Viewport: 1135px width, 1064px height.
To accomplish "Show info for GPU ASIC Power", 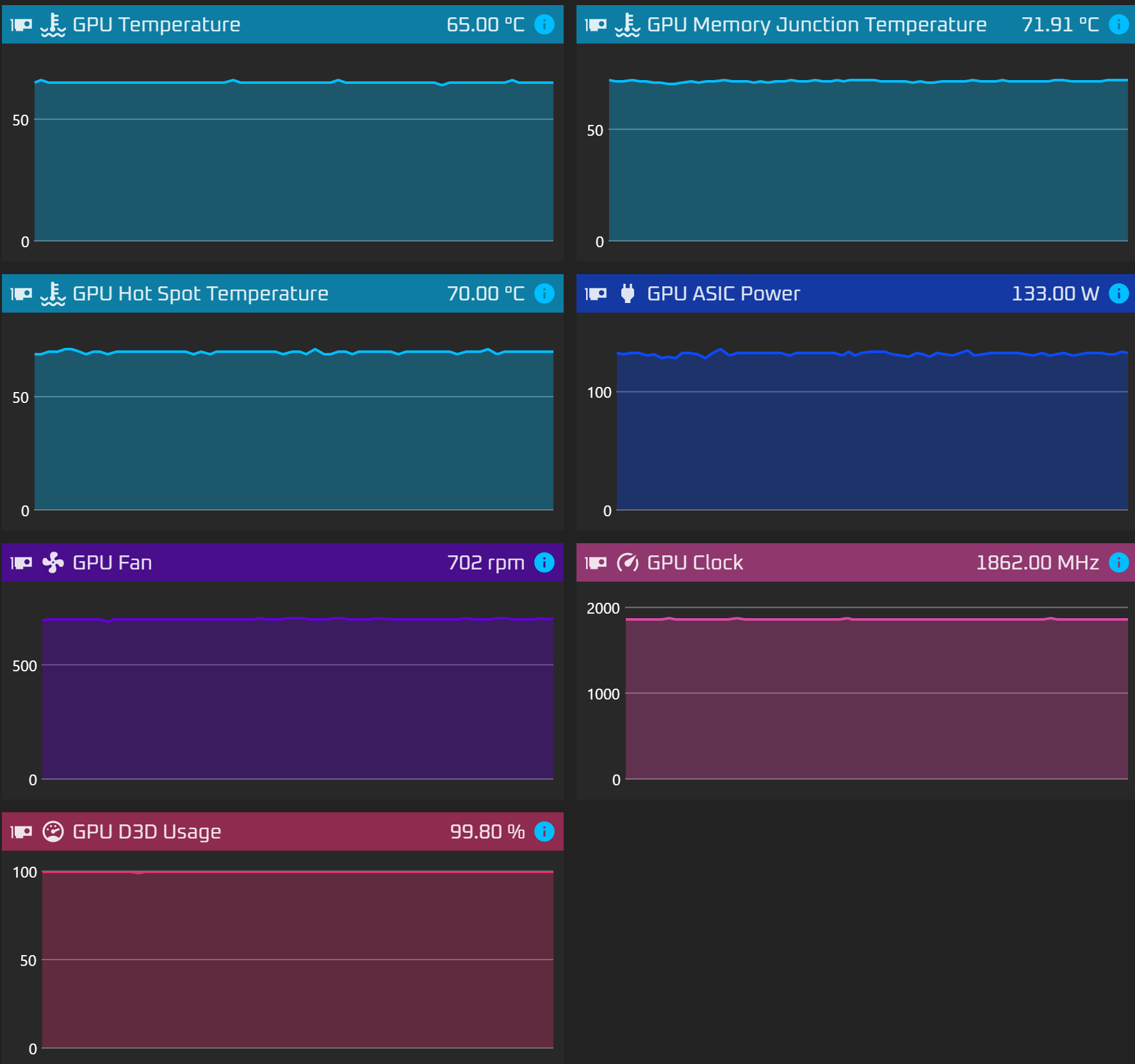I will pos(1118,293).
